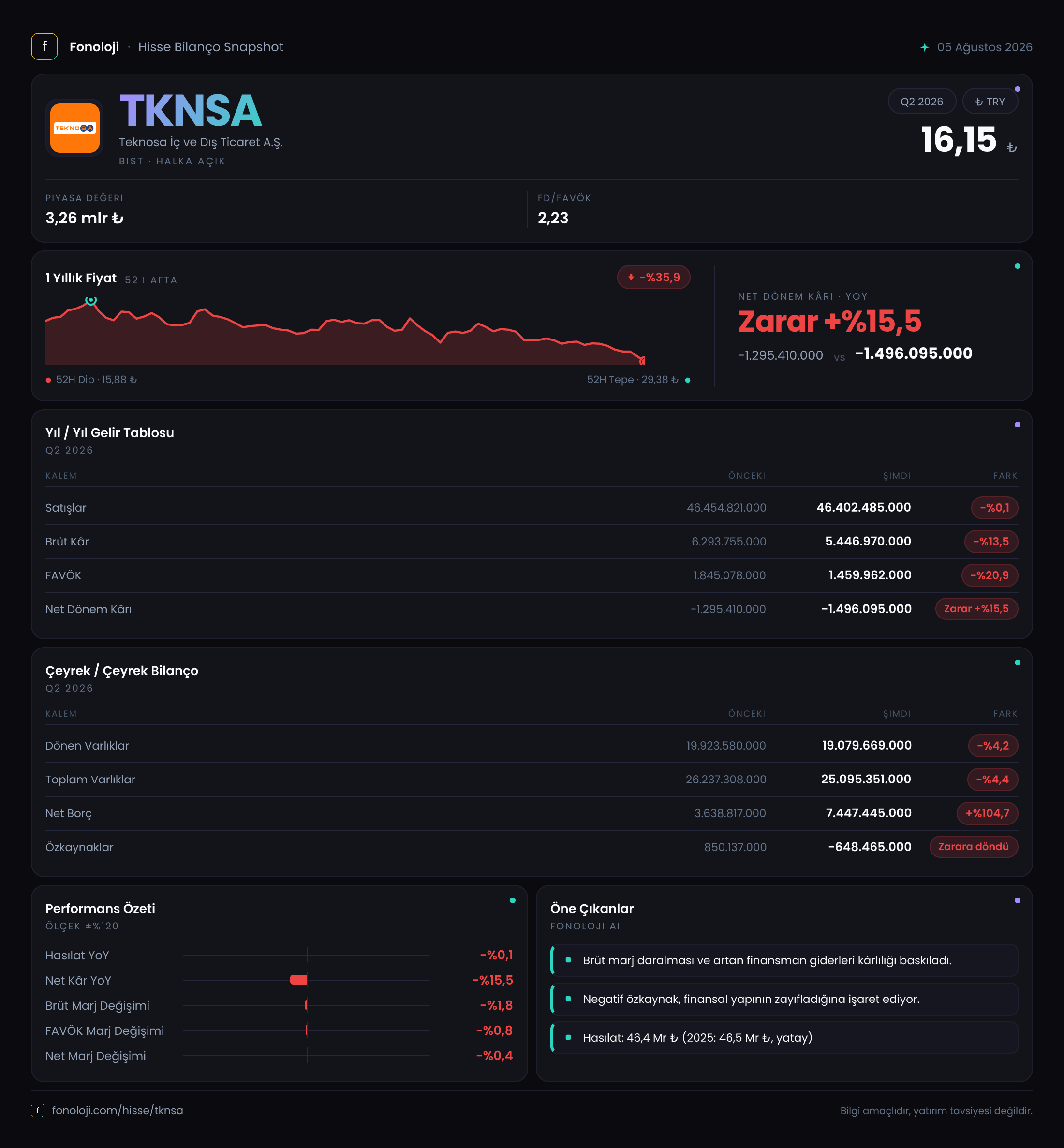Select the Q2 2026 period pill
1064x1148 pixels.
[x=922, y=102]
